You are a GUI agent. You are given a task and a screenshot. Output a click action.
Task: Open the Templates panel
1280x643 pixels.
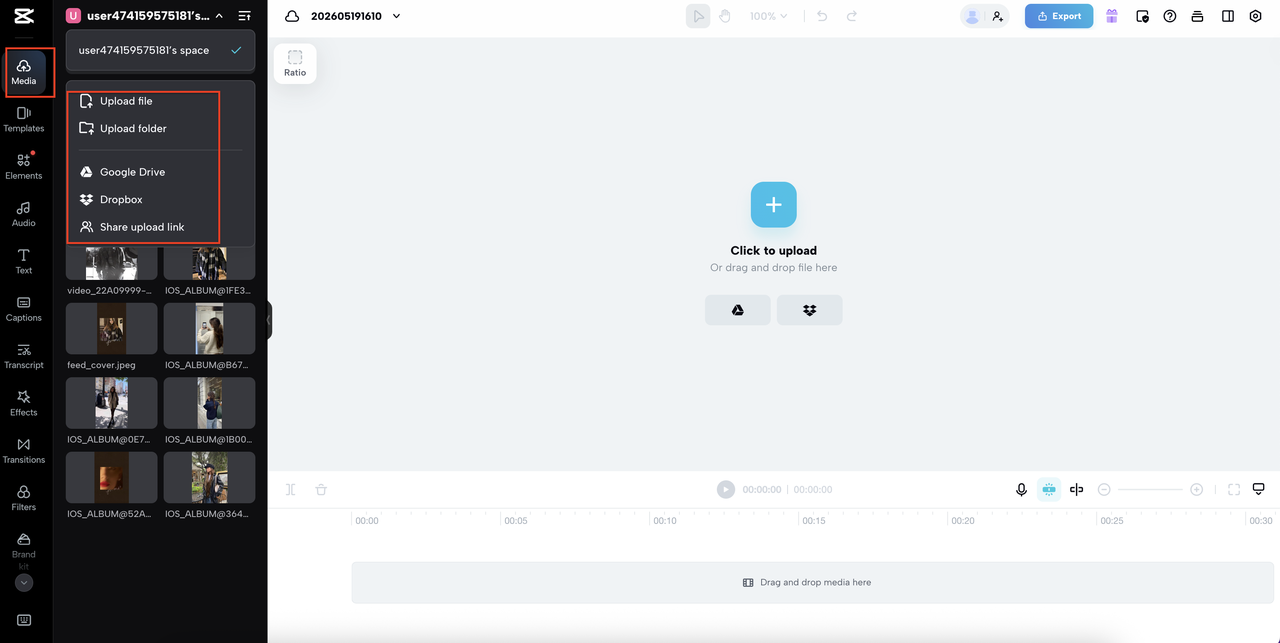24,120
